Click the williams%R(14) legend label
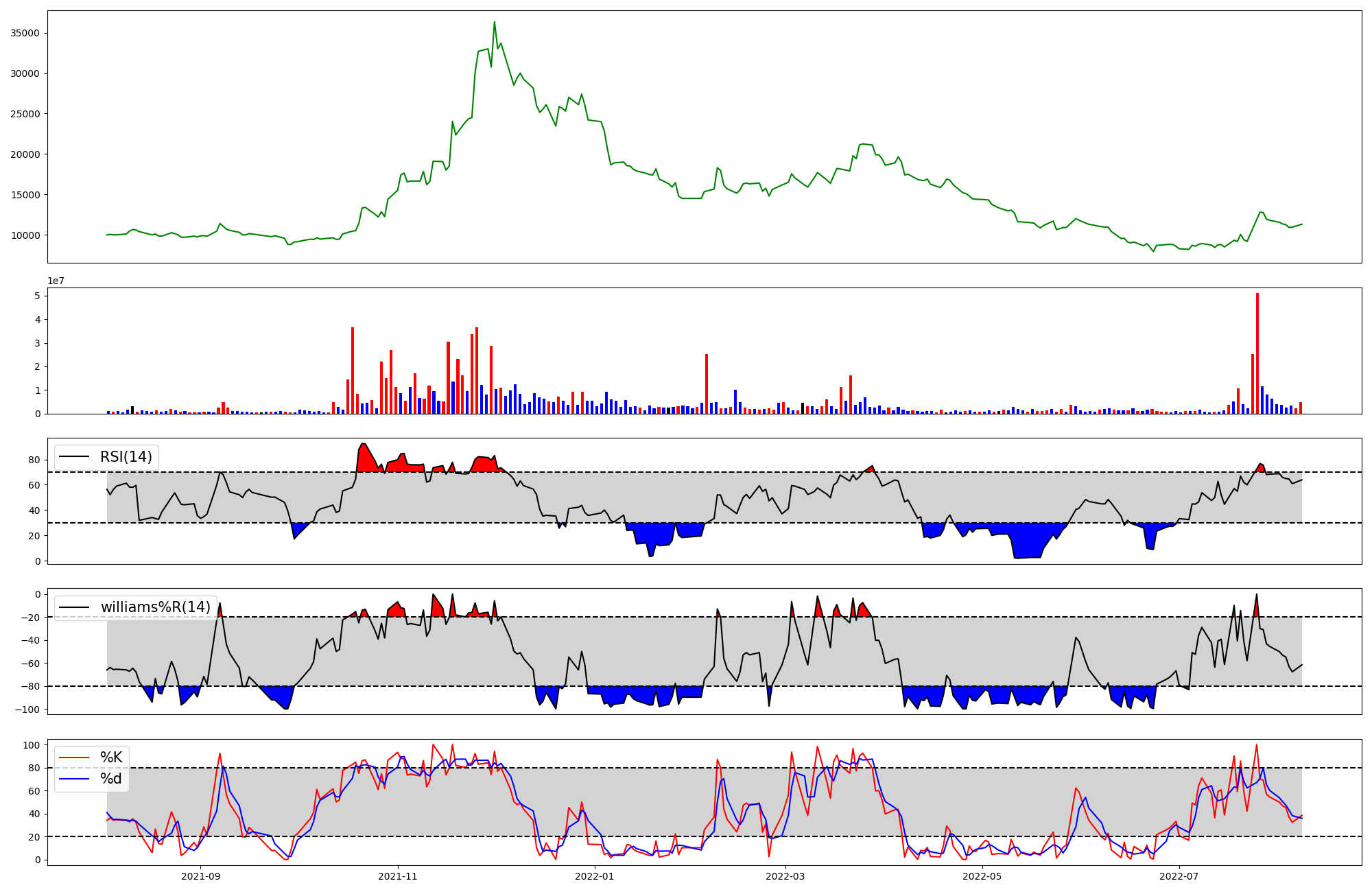The image size is (1372, 892). click(x=156, y=607)
